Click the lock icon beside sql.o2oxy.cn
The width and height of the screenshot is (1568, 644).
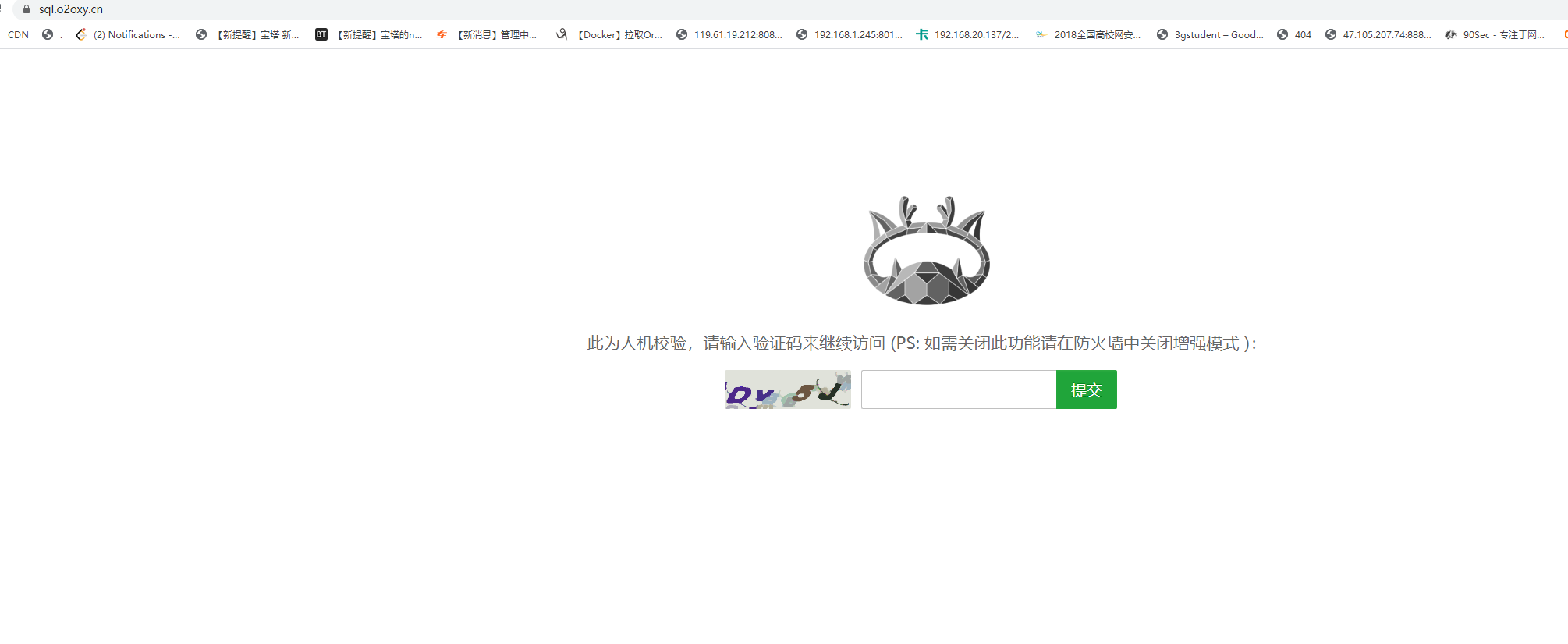pyautogui.click(x=27, y=9)
